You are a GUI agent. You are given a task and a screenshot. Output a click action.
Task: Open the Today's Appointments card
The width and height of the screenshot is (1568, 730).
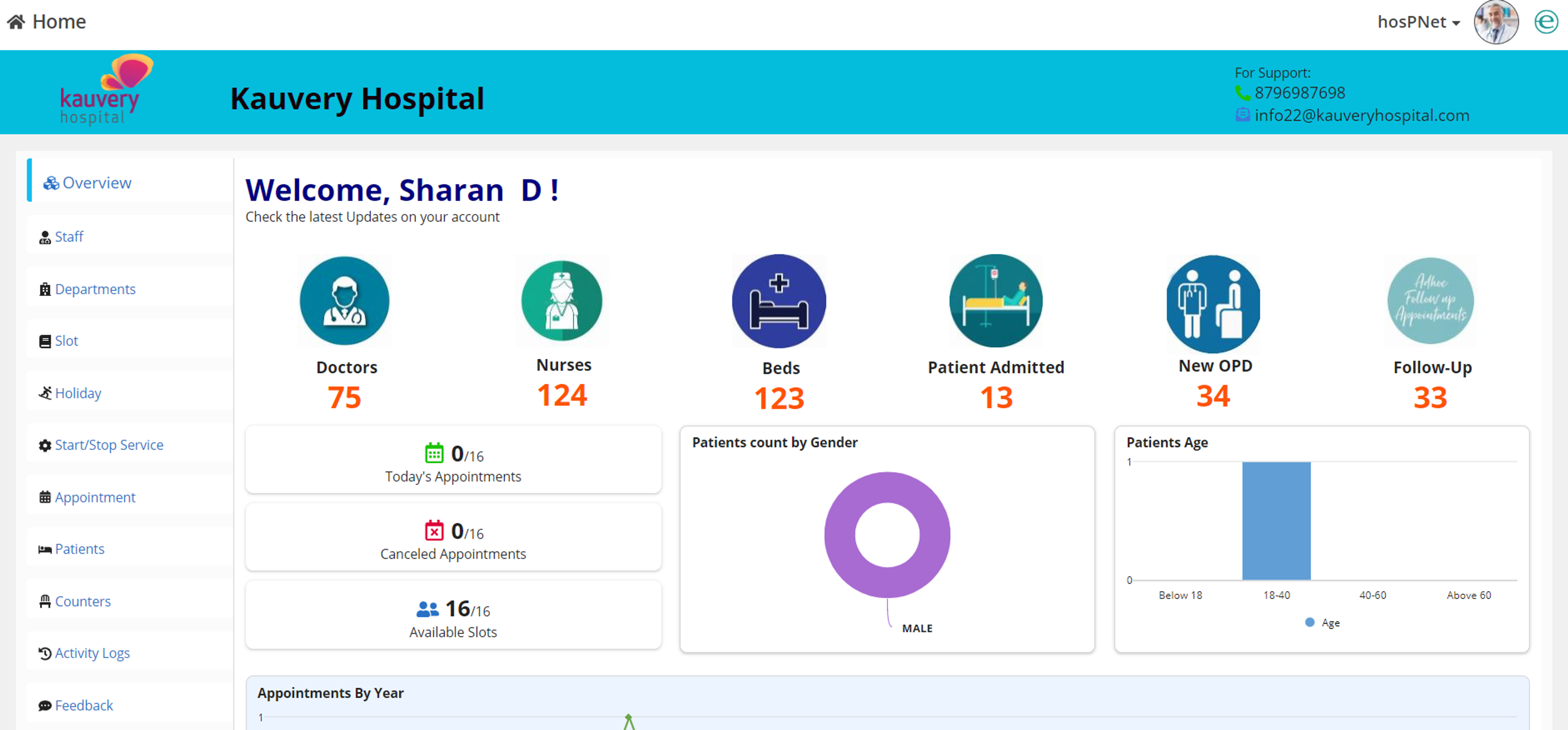pyautogui.click(x=454, y=460)
